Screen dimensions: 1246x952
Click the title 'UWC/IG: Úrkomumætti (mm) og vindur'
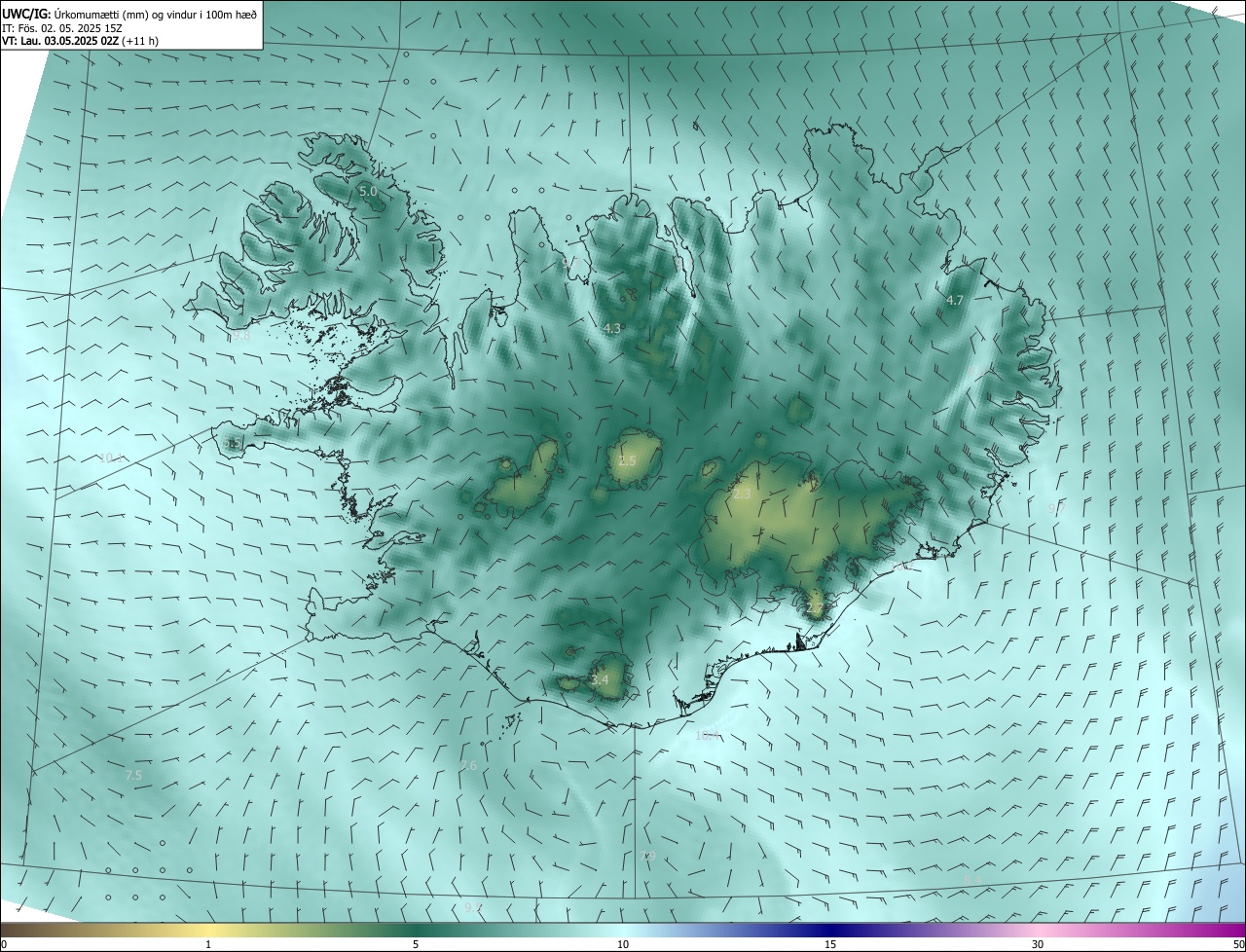pos(129,14)
